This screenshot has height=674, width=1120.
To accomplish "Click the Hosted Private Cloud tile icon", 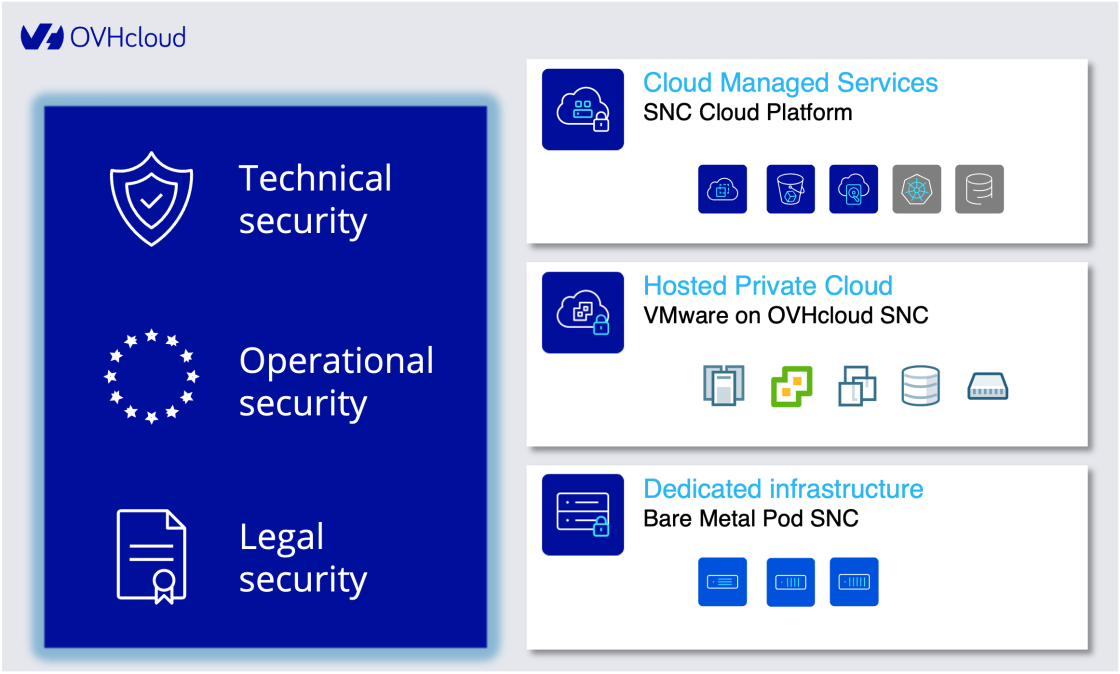I will coord(583,313).
